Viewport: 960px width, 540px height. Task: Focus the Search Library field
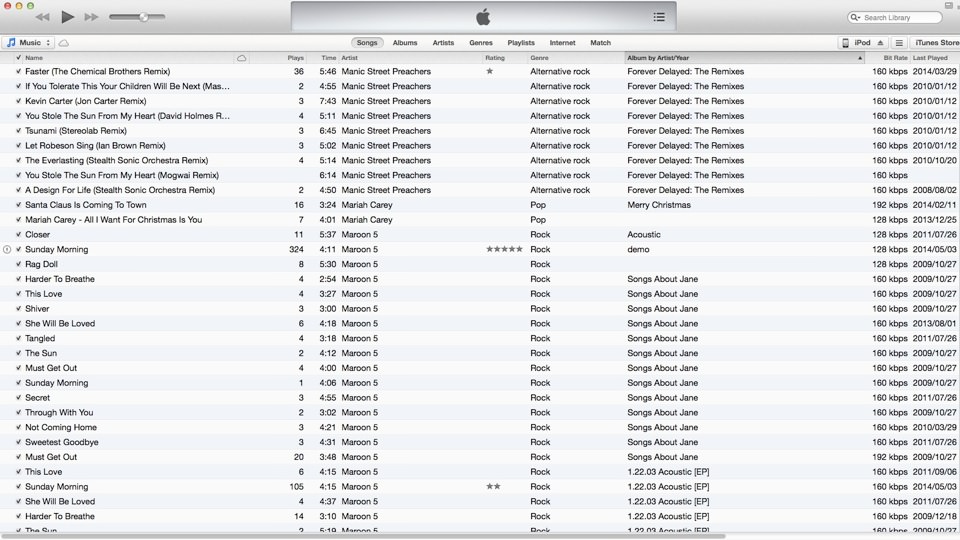tap(894, 18)
